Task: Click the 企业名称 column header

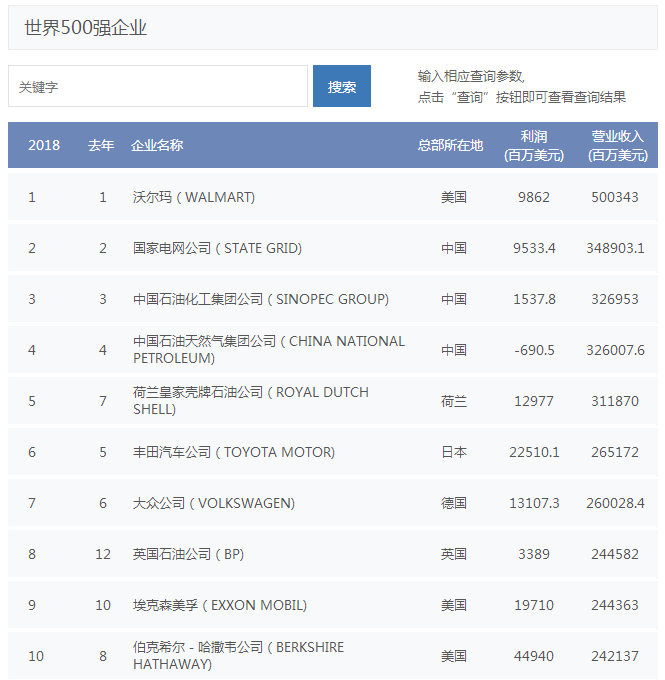Action: click(157, 145)
